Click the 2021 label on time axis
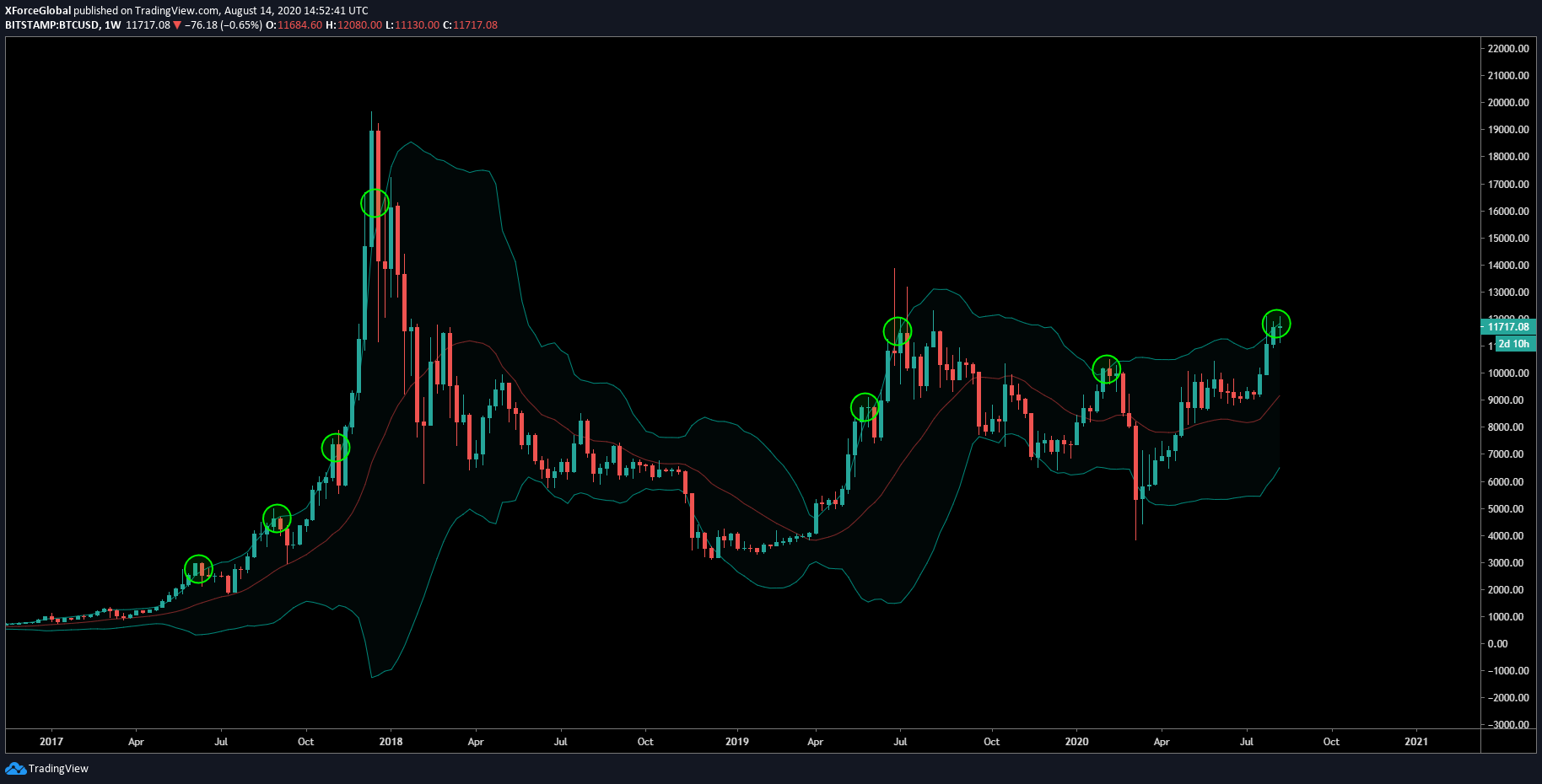The image size is (1542, 784). coord(1416,742)
